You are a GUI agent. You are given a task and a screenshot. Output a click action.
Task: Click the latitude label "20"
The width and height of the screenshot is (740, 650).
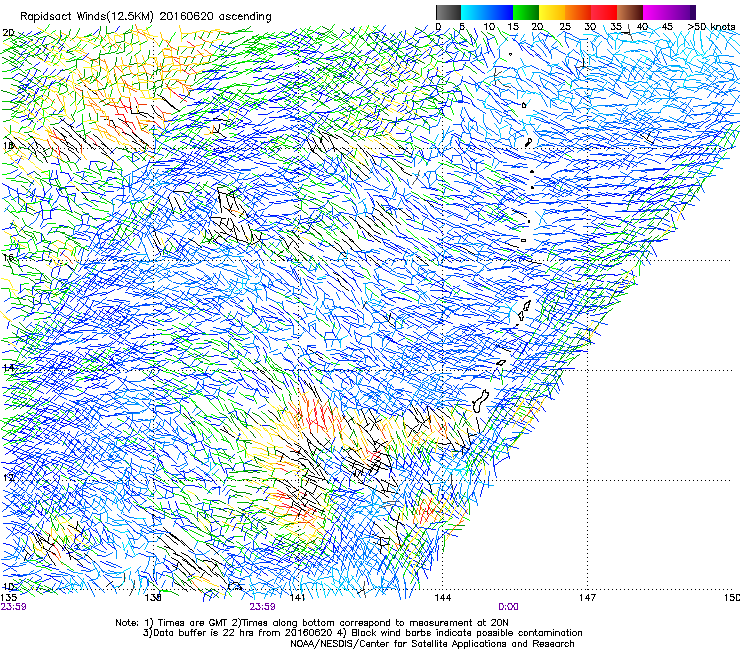click(x=8, y=33)
